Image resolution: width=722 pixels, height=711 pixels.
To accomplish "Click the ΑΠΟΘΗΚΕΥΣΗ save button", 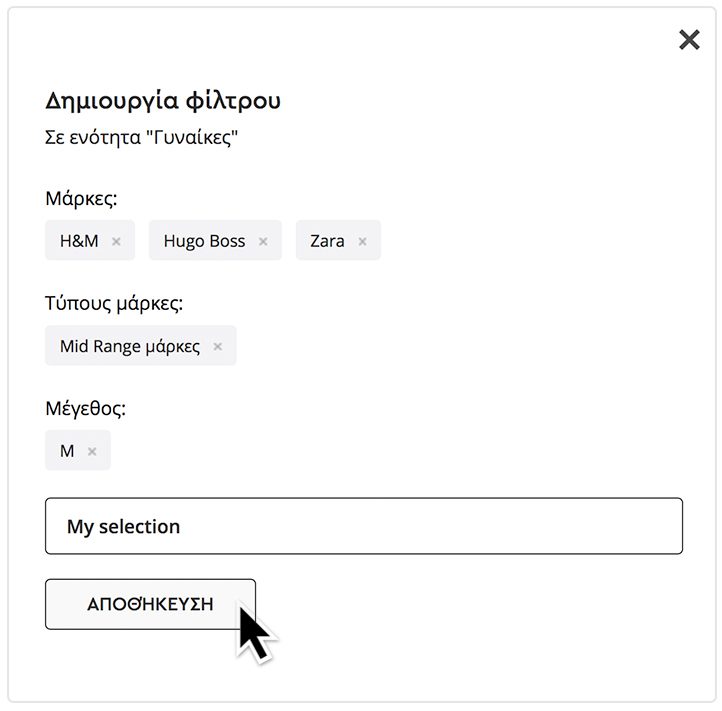I will pyautogui.click(x=150, y=604).
